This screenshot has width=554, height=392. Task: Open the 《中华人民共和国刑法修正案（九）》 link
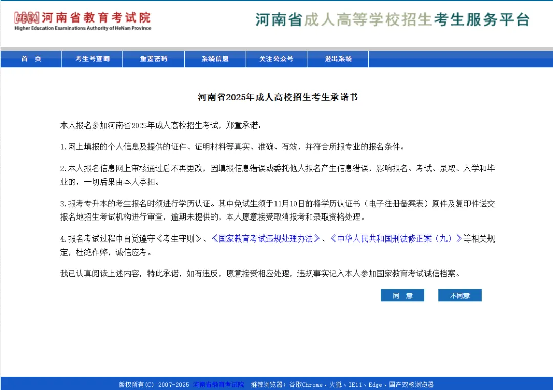pos(396,239)
